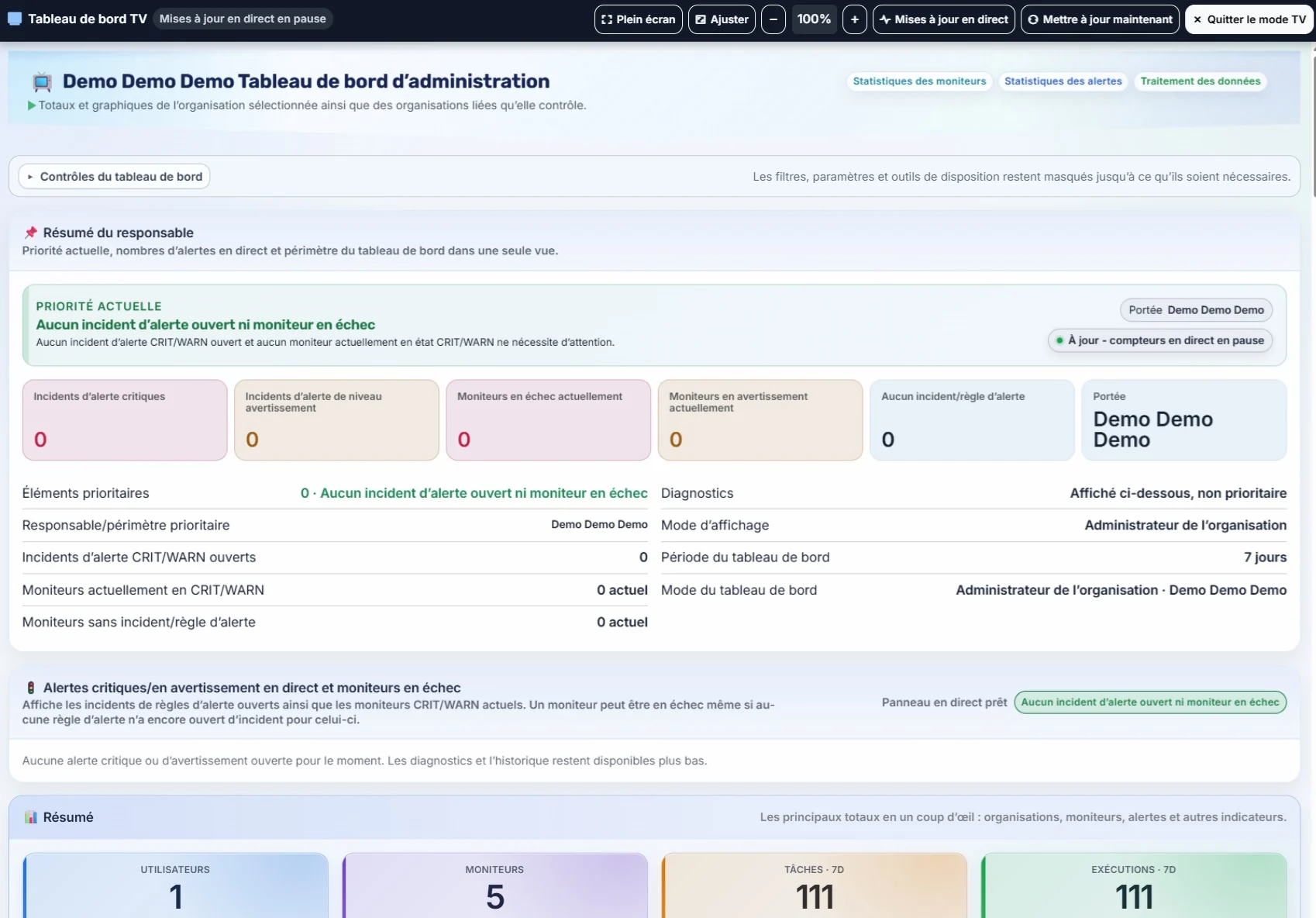Select Moniteurs en avertissement actuellement card
The height and width of the screenshot is (918, 1316).
(760, 420)
